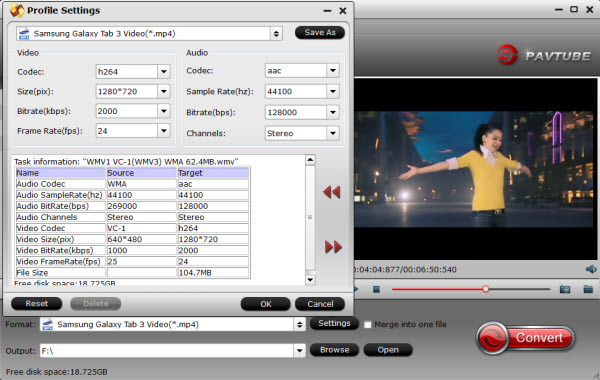Click the playback time 04:04:877 text
The image size is (600, 380).
377,269
